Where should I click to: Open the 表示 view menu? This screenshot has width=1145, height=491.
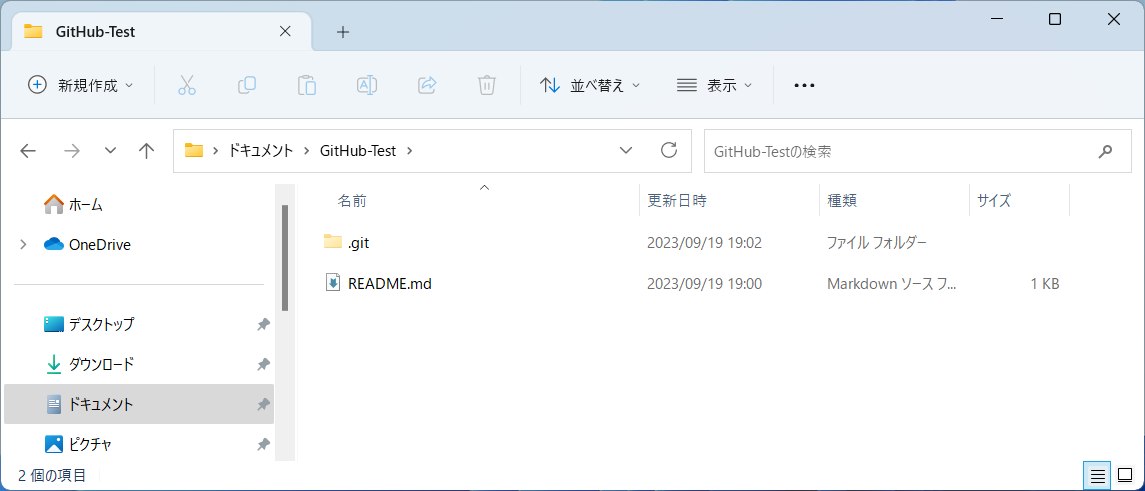(714, 85)
